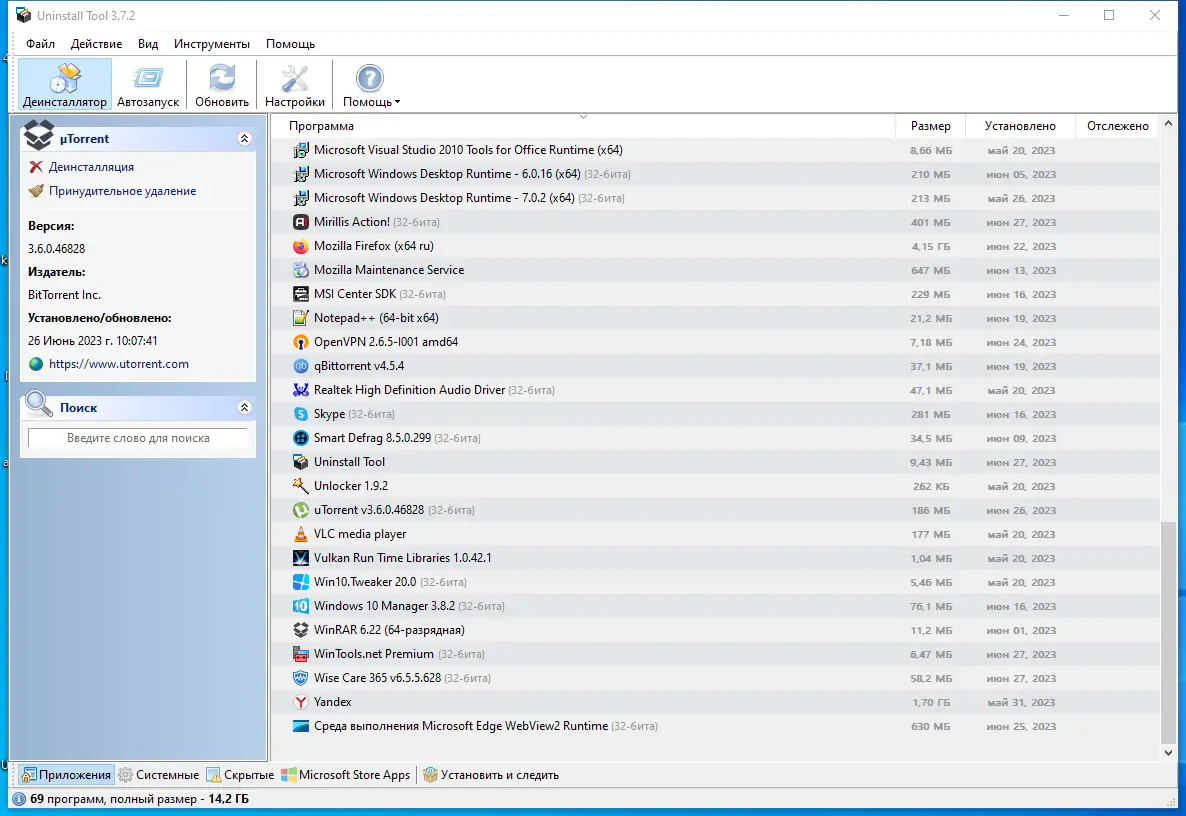
Task: Collapse the uTorrent info panel
Action: point(244,138)
